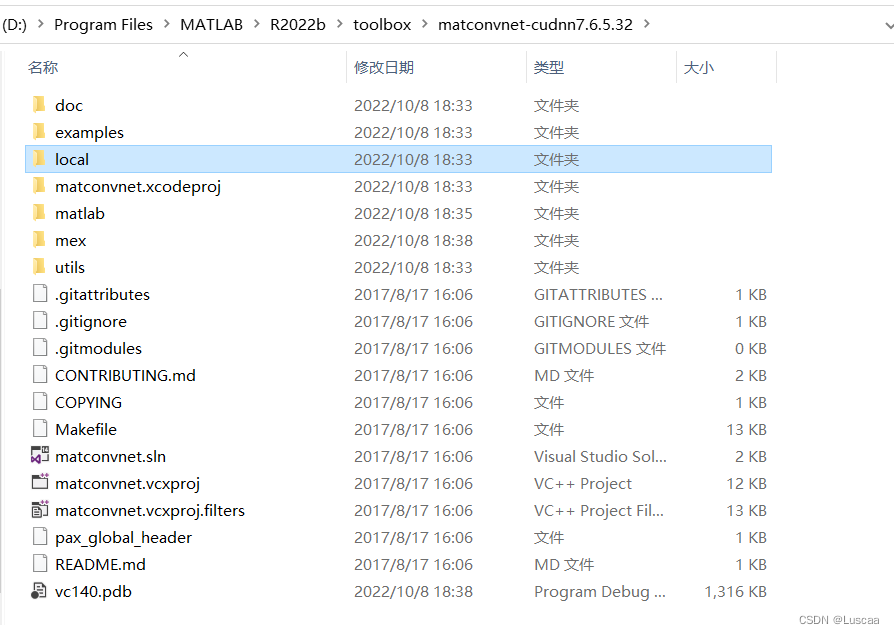Click the vc140.pdb debug file icon
Image resolution: width=894 pixels, height=634 pixels.
point(39,591)
